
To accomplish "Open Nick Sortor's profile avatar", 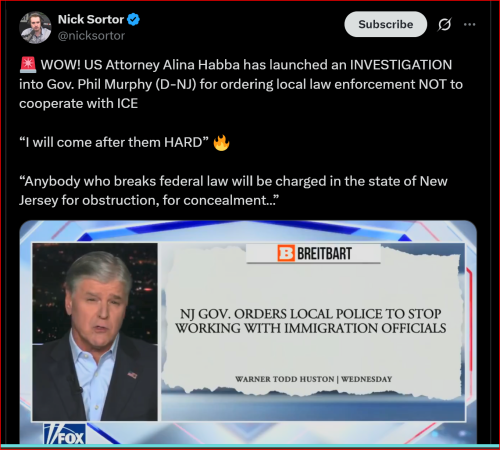I will pyautogui.click(x=35, y=28).
